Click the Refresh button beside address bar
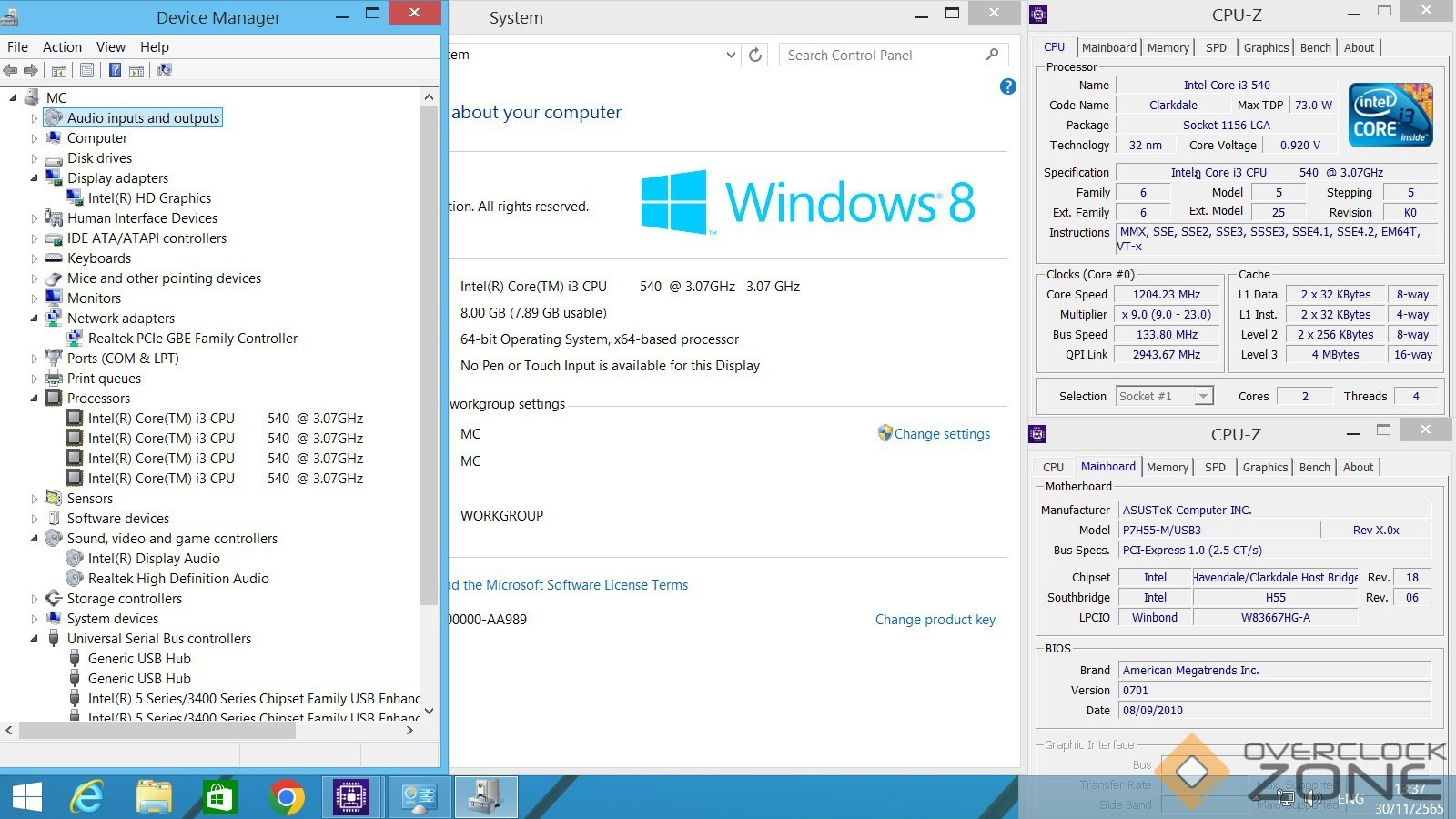The height and width of the screenshot is (819, 1456). [755, 55]
